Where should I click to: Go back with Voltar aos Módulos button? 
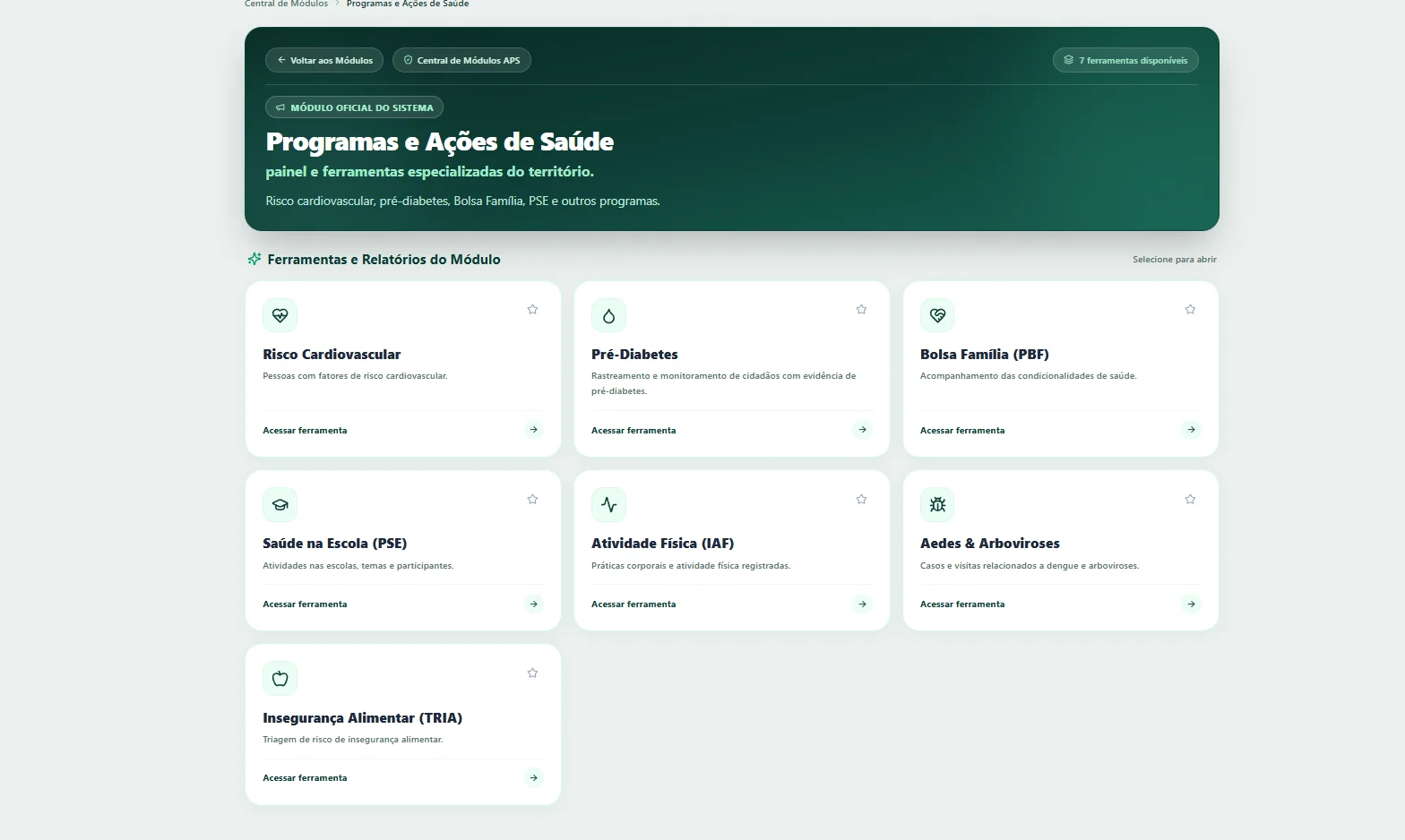(324, 60)
